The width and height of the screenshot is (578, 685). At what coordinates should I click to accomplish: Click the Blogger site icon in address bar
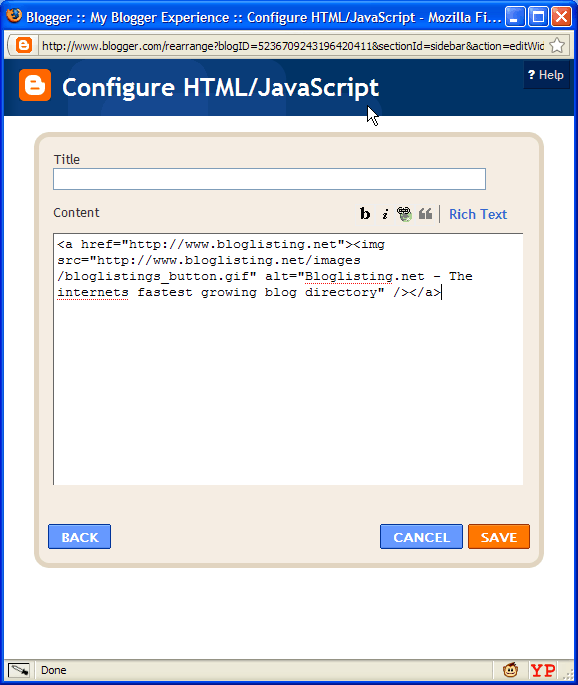click(24, 45)
